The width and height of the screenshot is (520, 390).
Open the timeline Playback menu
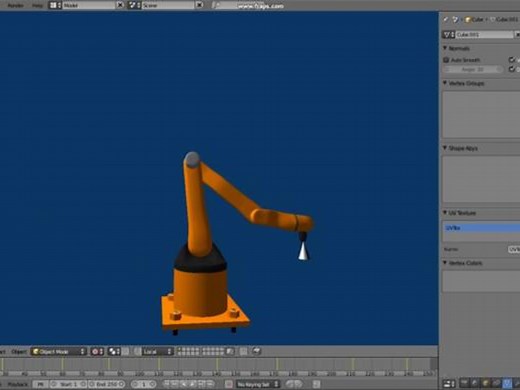[x=18, y=384]
